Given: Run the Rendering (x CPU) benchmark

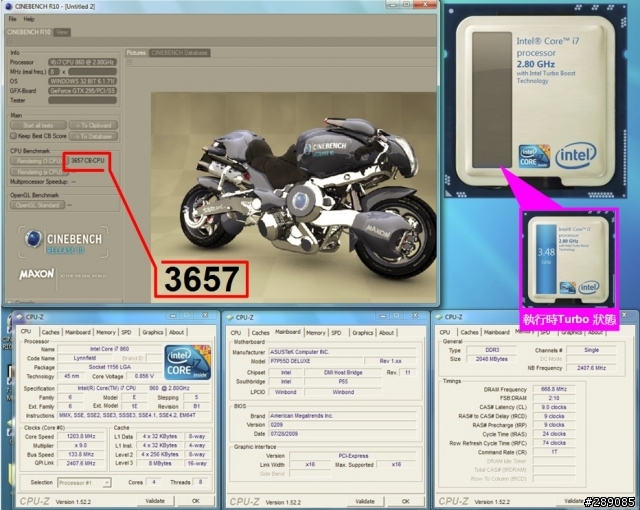Looking at the screenshot, I should [x=39, y=172].
